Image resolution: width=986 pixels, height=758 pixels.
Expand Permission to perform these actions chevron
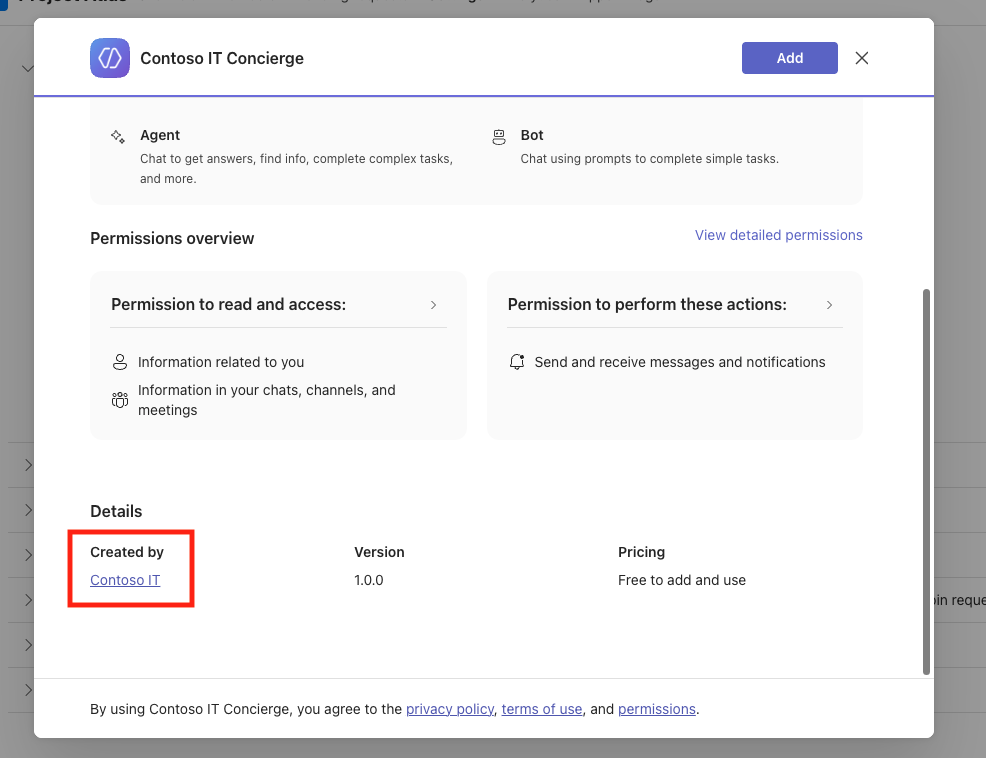829,304
